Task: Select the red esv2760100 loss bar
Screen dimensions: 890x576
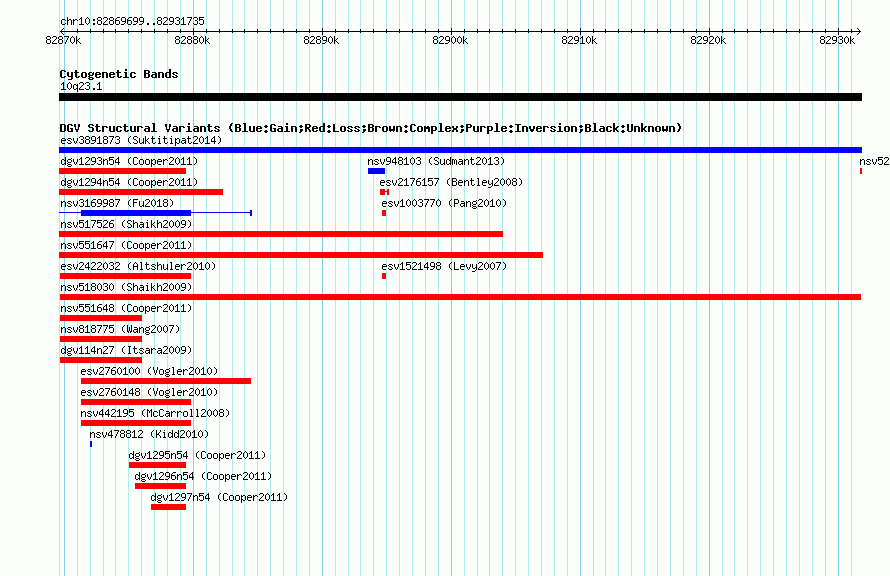Action: tap(166, 381)
